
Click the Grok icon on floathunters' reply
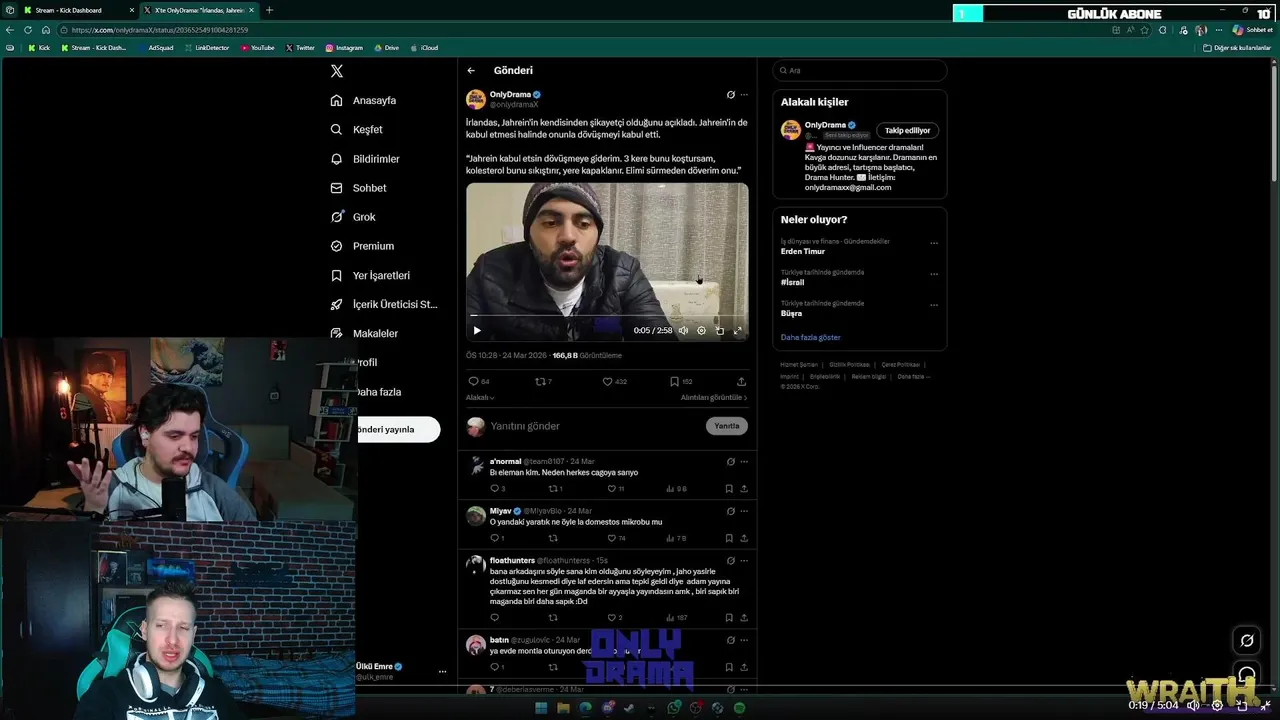click(731, 560)
